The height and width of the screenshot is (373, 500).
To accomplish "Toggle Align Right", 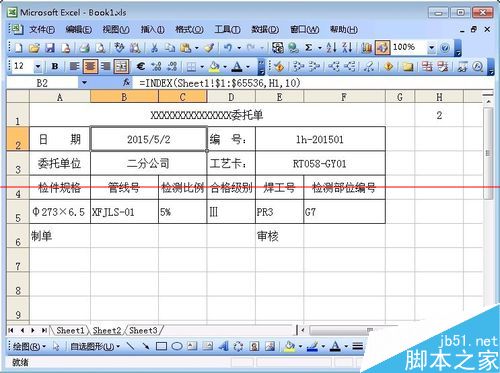I will [106, 67].
